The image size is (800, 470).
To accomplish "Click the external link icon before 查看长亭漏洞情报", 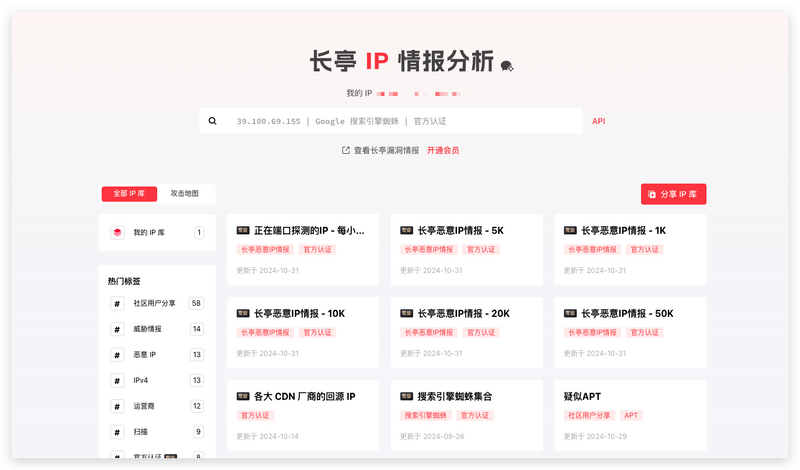I will point(345,150).
